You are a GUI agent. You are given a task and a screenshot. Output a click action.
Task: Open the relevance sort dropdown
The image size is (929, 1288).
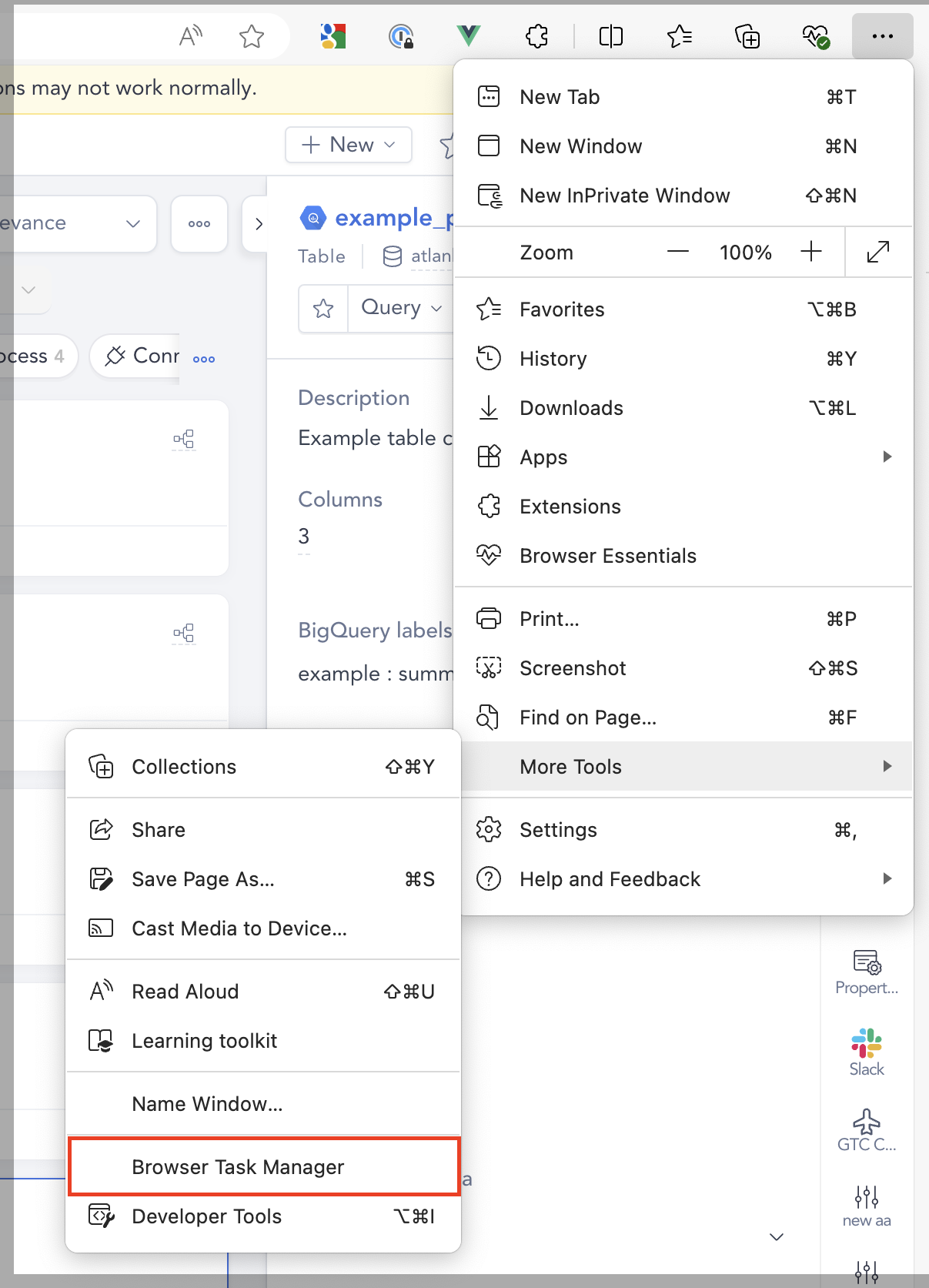tap(77, 223)
